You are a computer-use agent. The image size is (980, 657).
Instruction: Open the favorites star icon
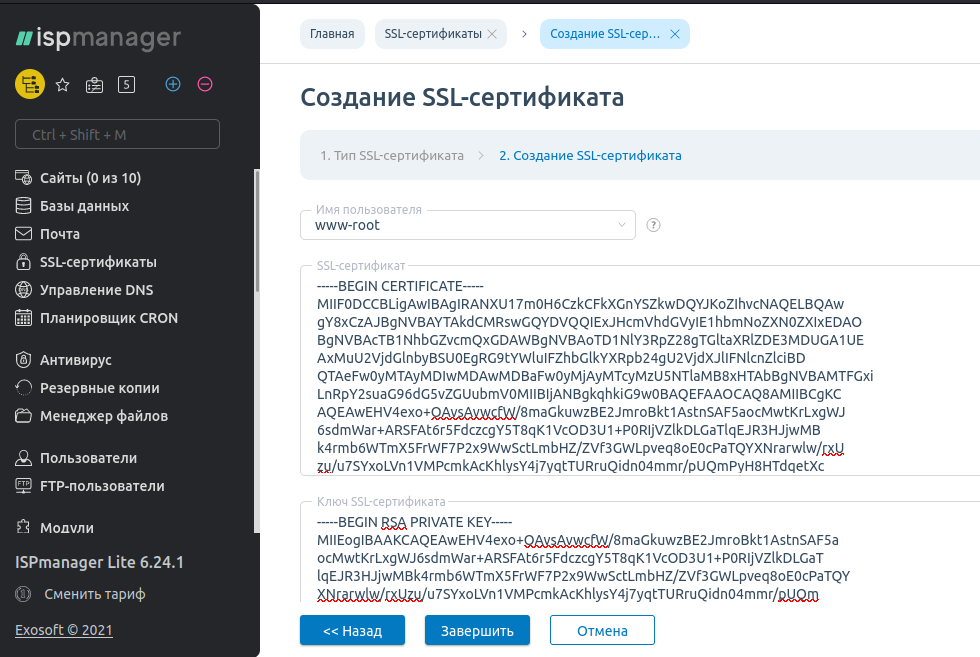[x=62, y=84]
